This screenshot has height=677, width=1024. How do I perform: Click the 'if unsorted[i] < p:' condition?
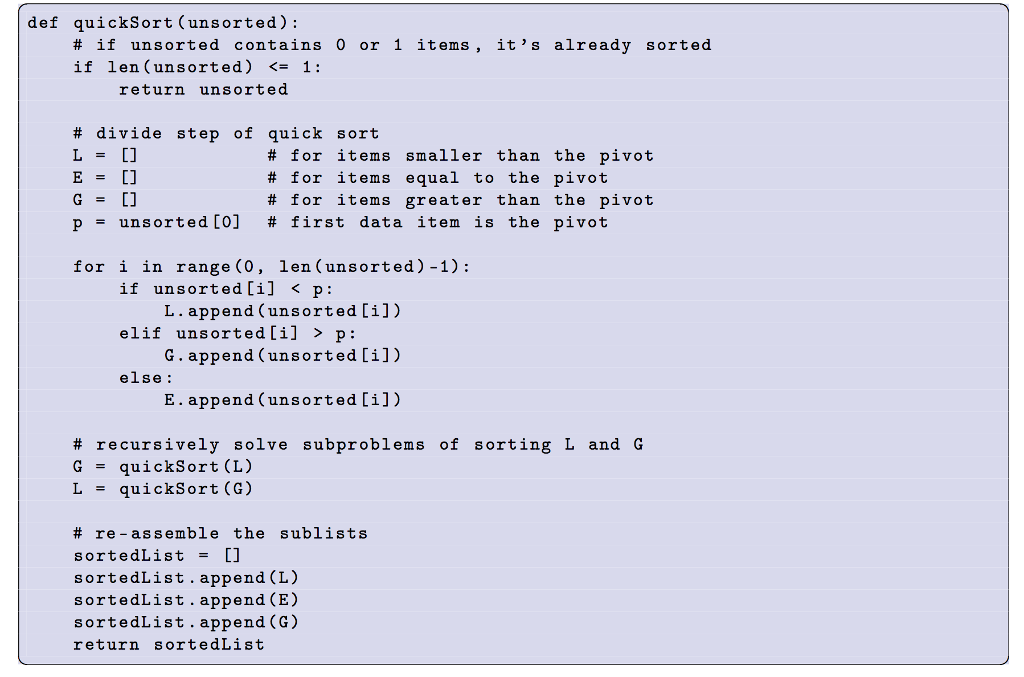[226, 289]
